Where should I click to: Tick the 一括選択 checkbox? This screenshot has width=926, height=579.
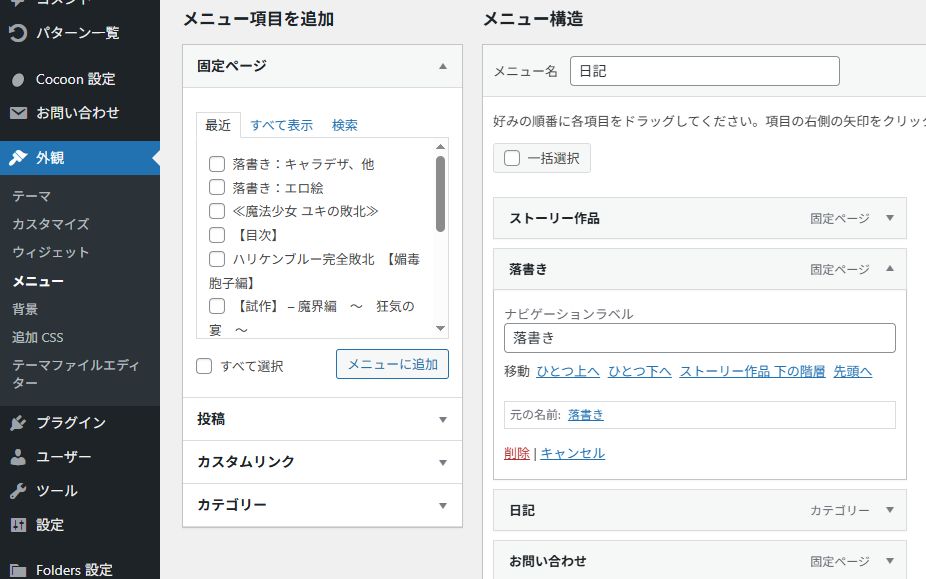(x=512, y=158)
